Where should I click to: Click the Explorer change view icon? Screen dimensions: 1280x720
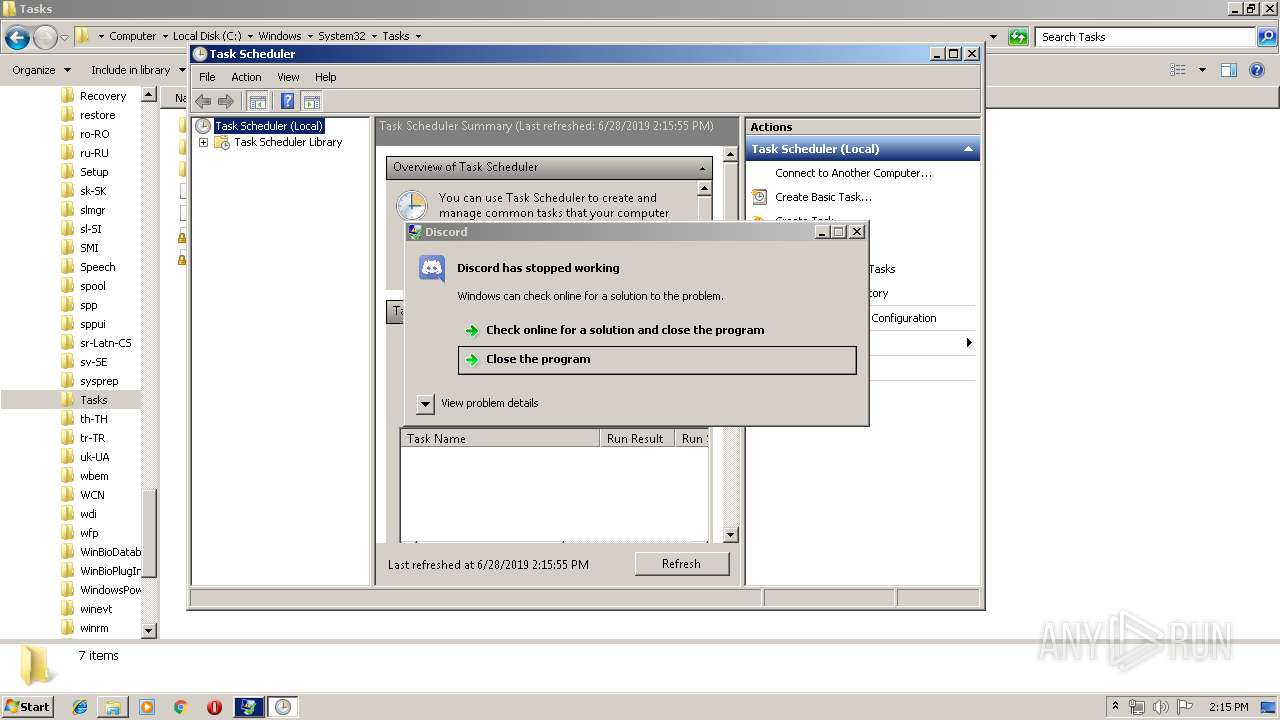[x=1178, y=70]
